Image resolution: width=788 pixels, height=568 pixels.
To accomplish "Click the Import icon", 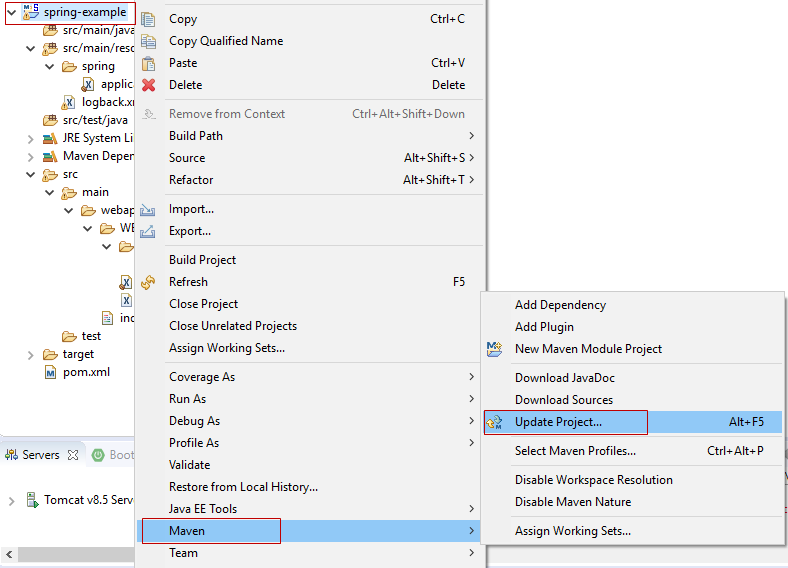I will click(x=147, y=209).
